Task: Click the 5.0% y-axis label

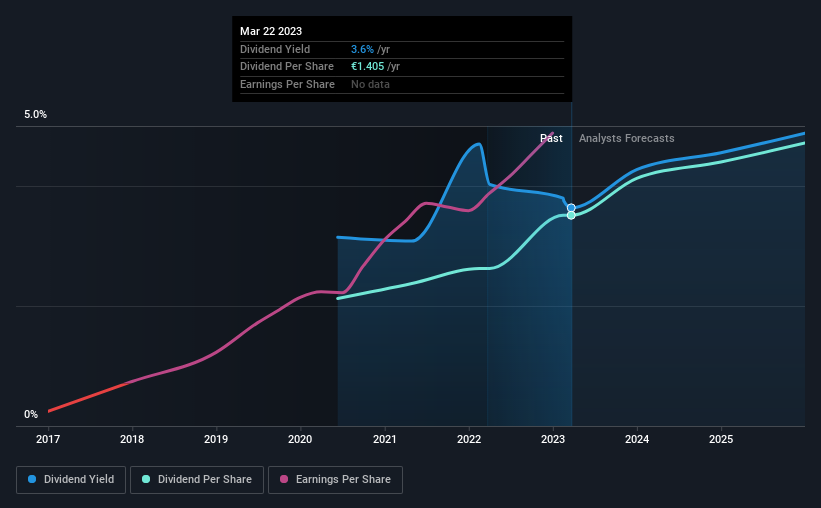Action: click(35, 115)
